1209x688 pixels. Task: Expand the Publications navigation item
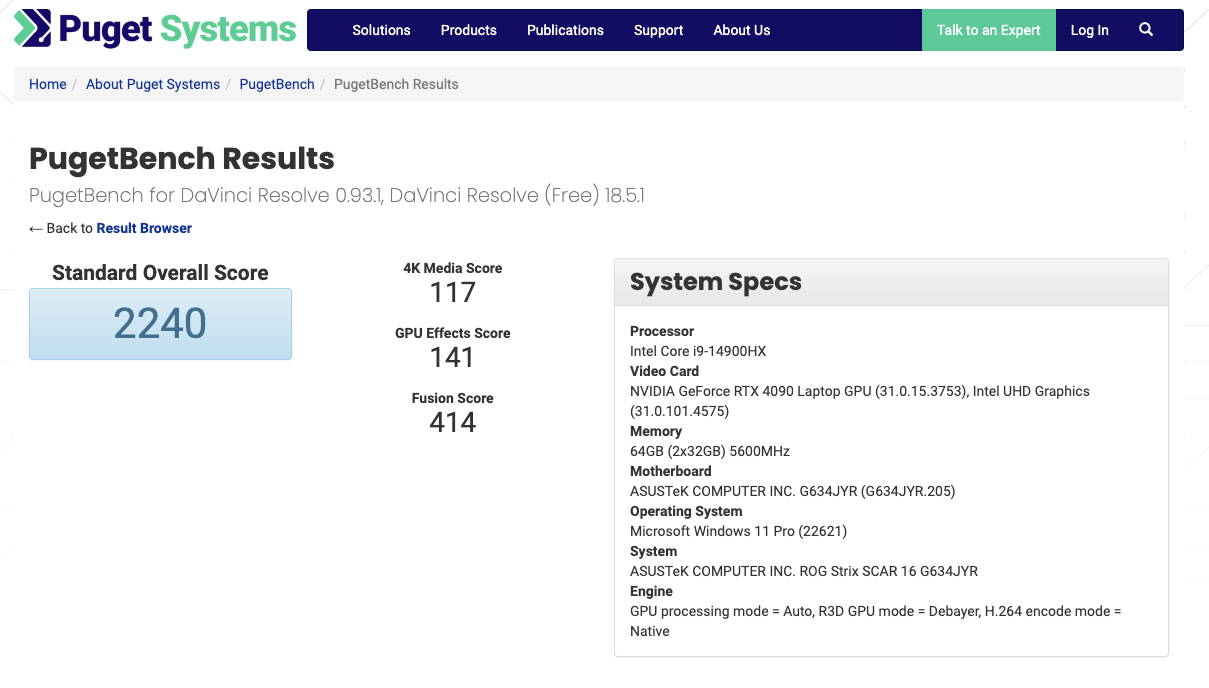click(x=565, y=30)
